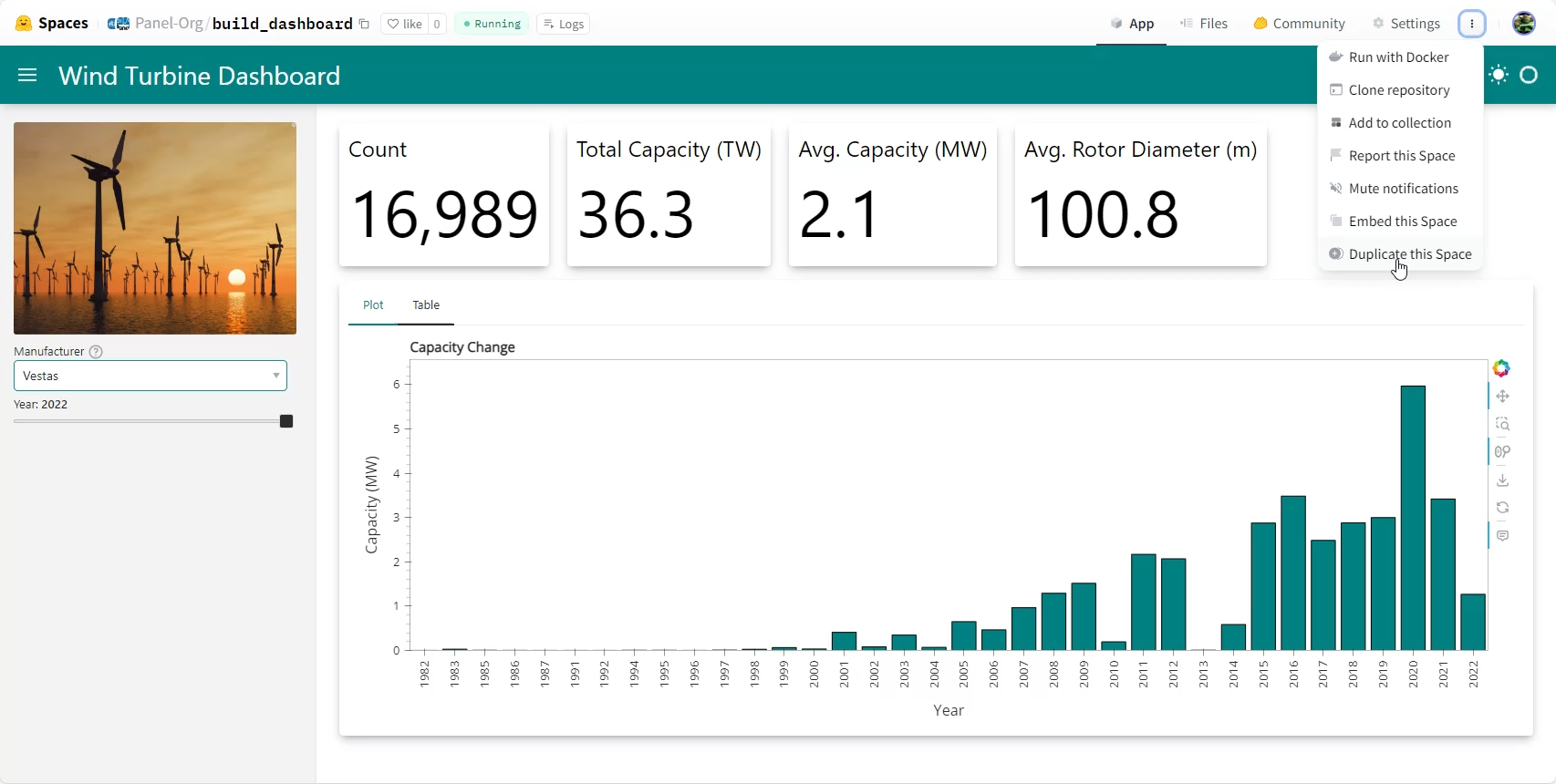Screen dimensions: 1556x784
Task: Reset the plot view
Action: [1502, 508]
